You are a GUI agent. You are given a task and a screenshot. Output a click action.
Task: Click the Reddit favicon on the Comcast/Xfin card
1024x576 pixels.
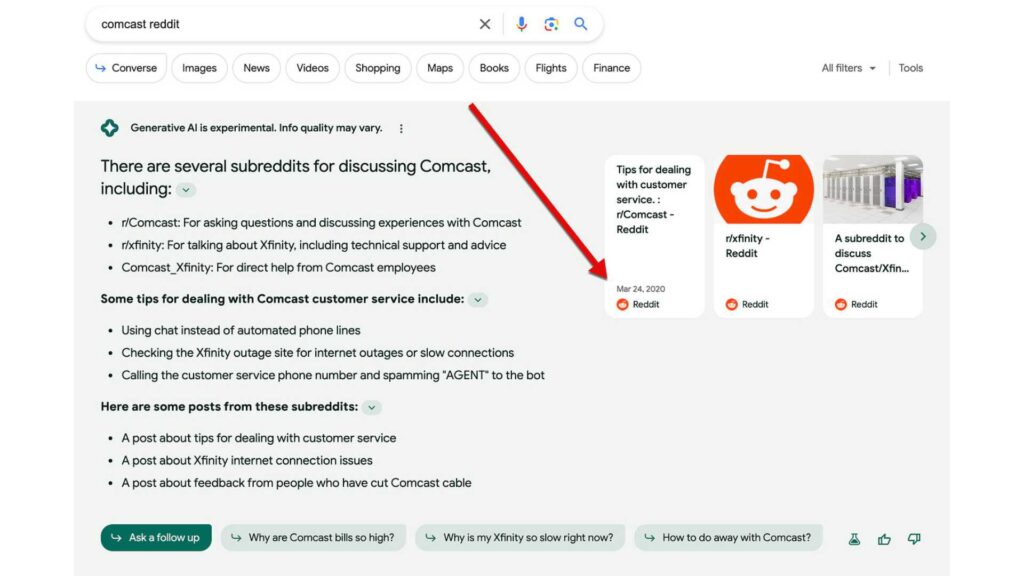[840, 304]
